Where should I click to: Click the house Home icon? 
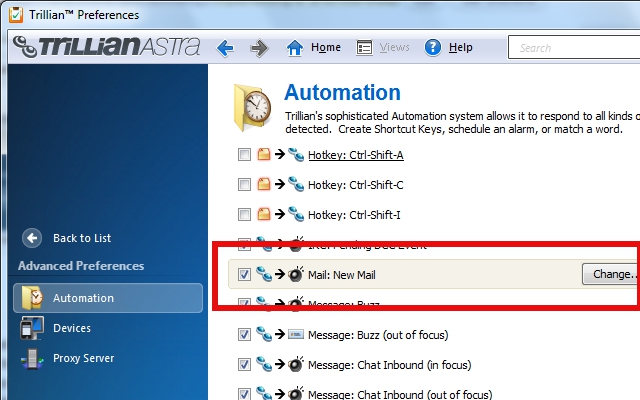tap(295, 48)
